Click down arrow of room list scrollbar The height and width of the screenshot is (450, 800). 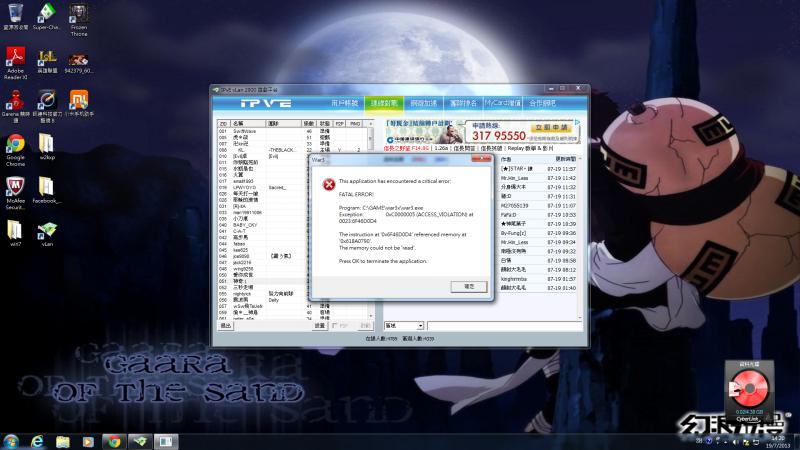[371, 316]
